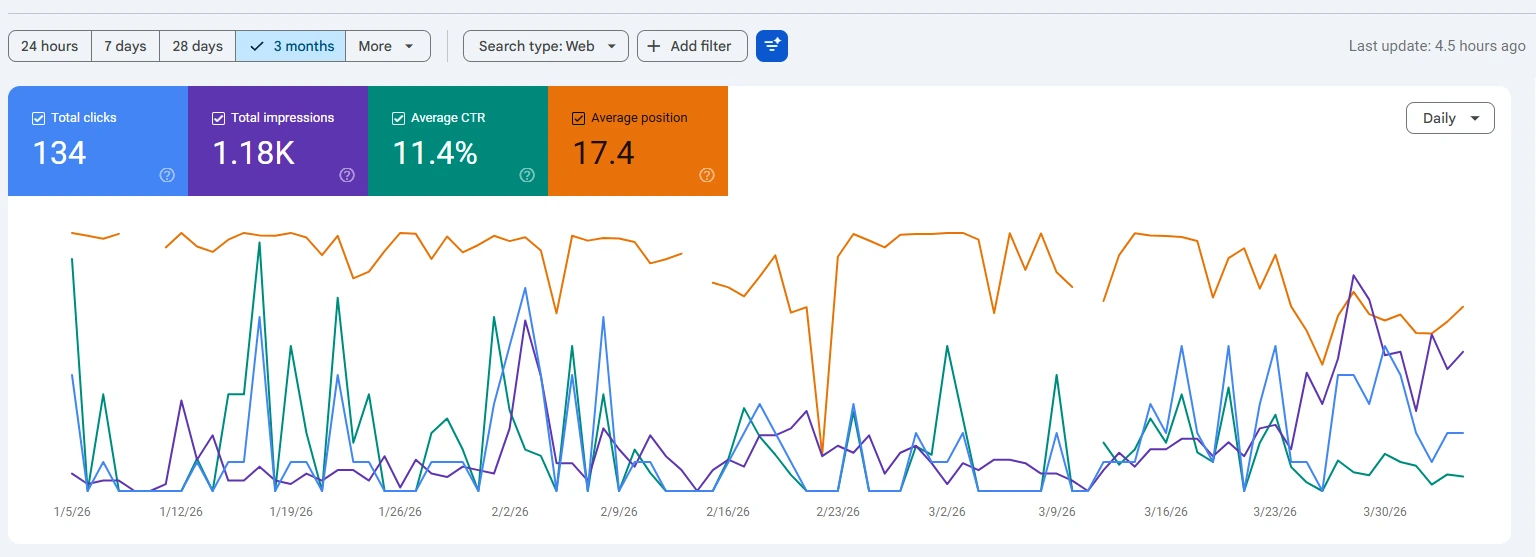Open the AI filter suggestions icon button
Screen dimensions: 1536x557
[772, 46]
